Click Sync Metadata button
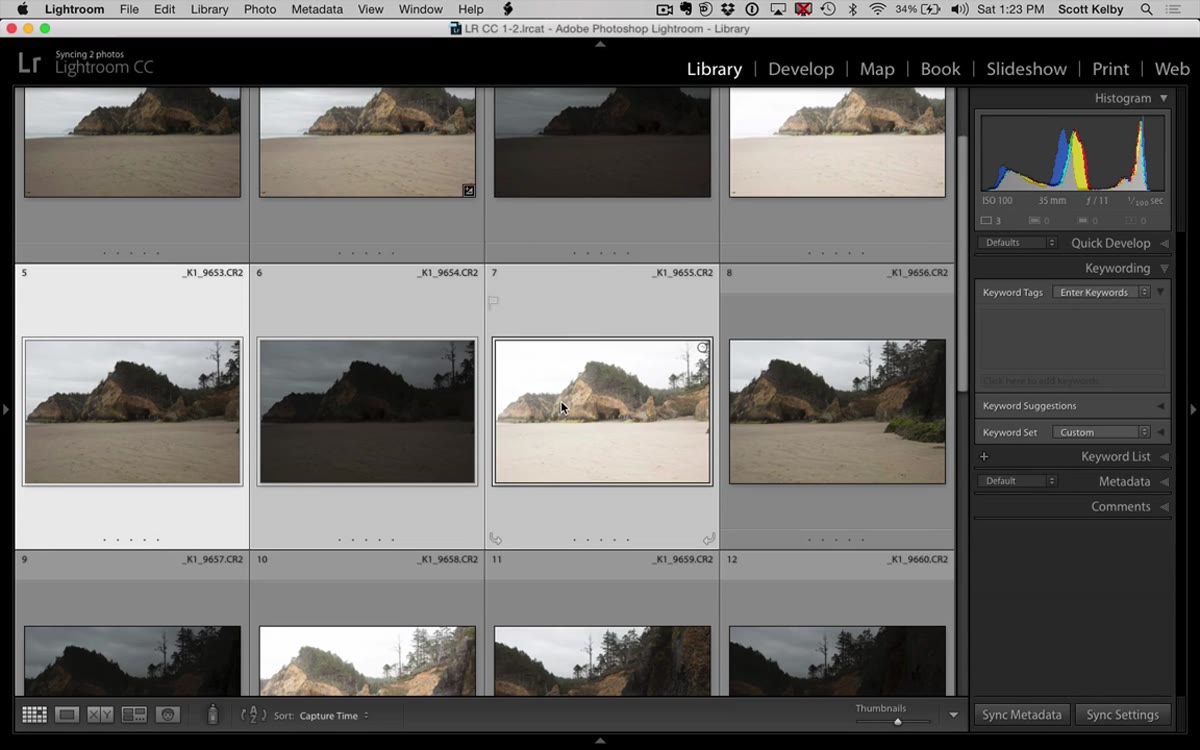The width and height of the screenshot is (1200, 750). pos(1022,715)
